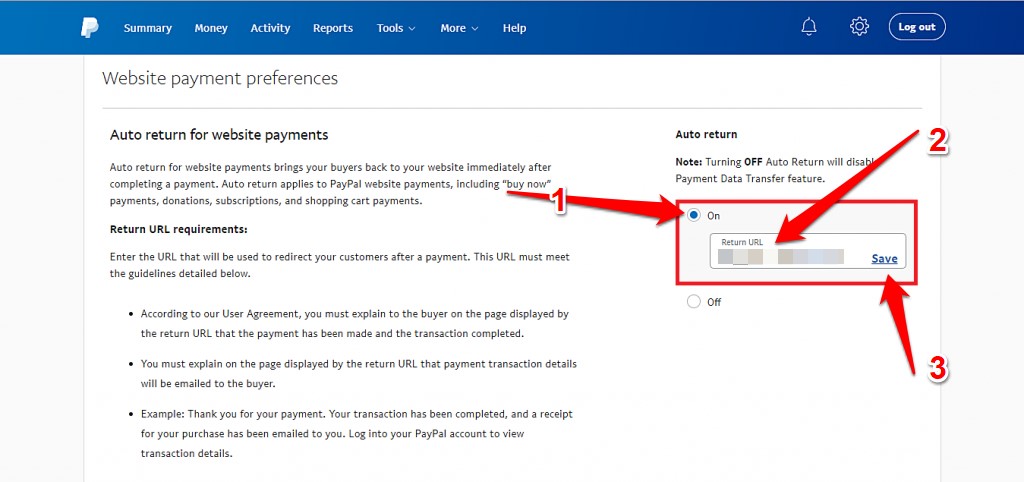1024x482 pixels.
Task: Click the Website payment preferences heading
Action: (x=220, y=78)
